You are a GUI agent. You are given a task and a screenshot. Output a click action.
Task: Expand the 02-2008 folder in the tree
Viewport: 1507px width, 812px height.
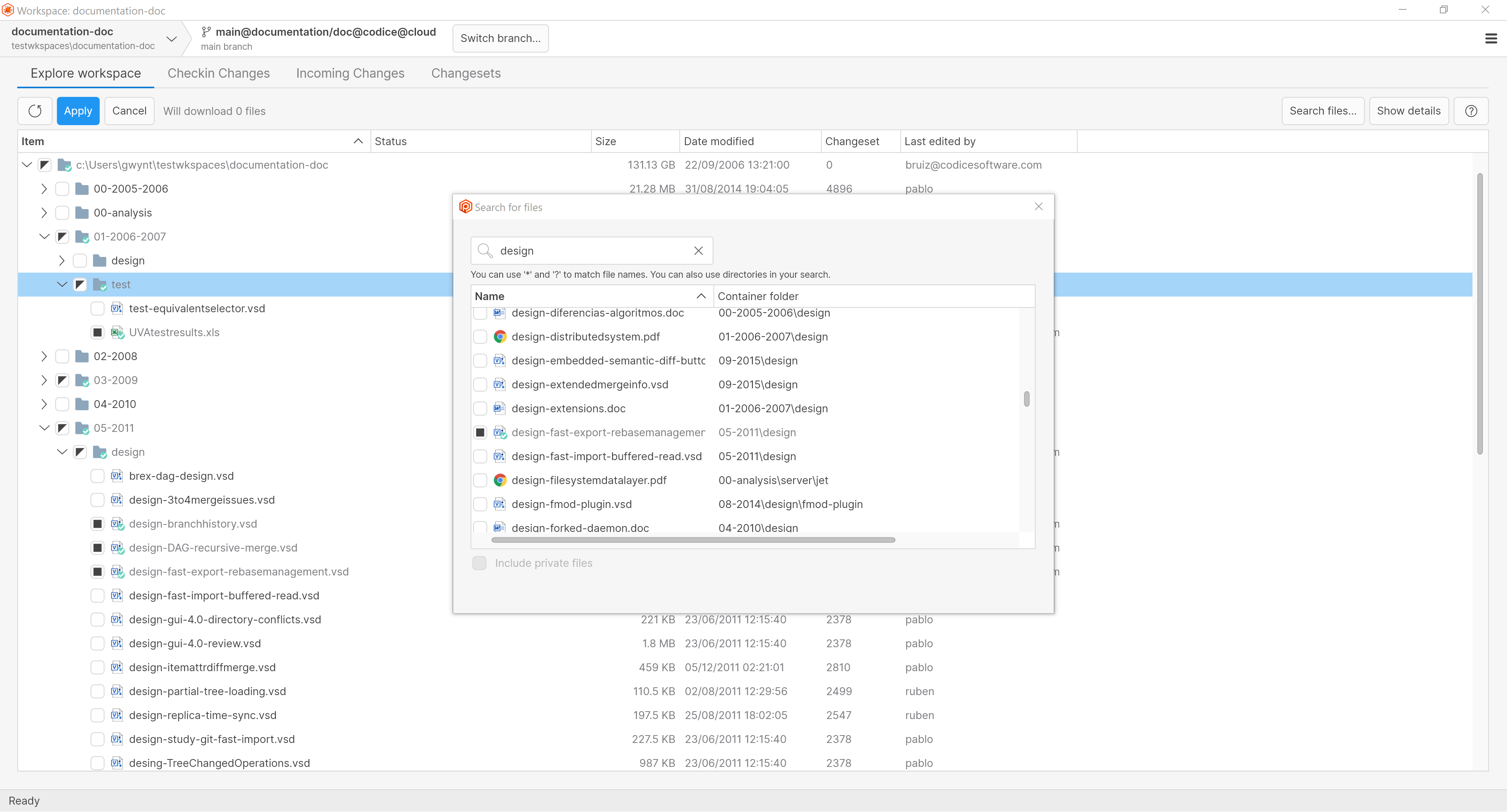[43, 356]
